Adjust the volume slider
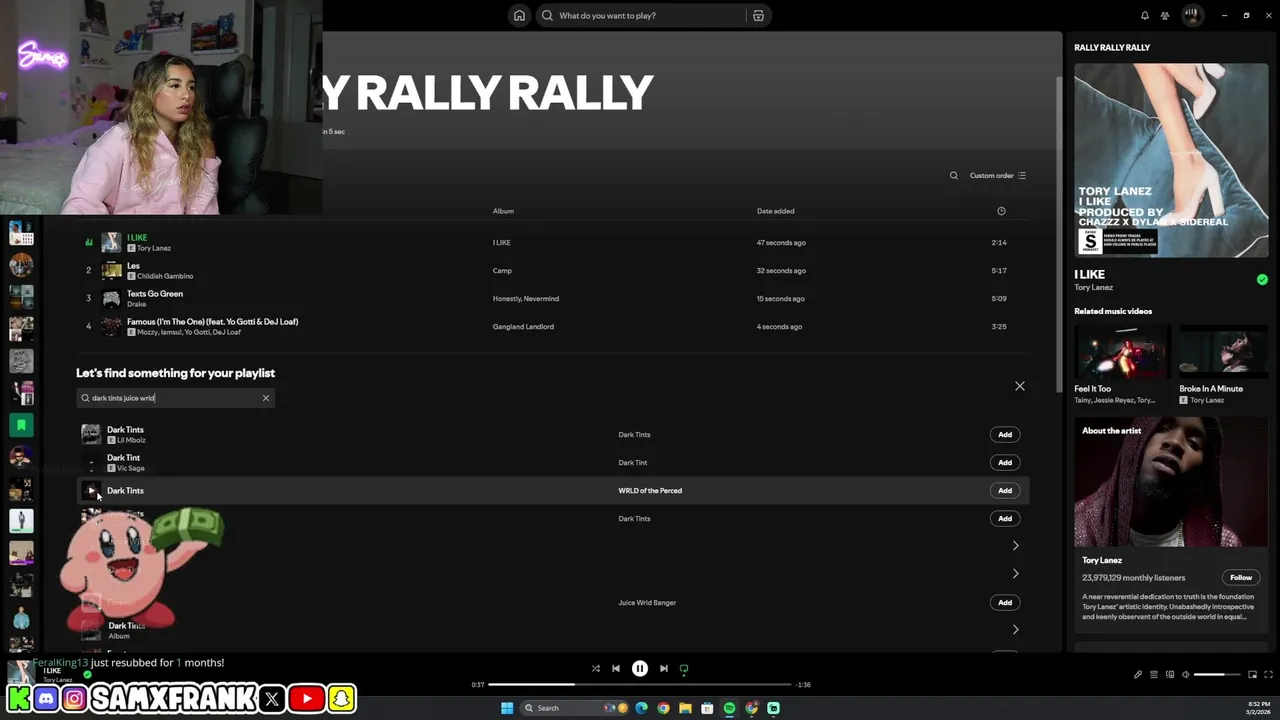 [1216, 674]
